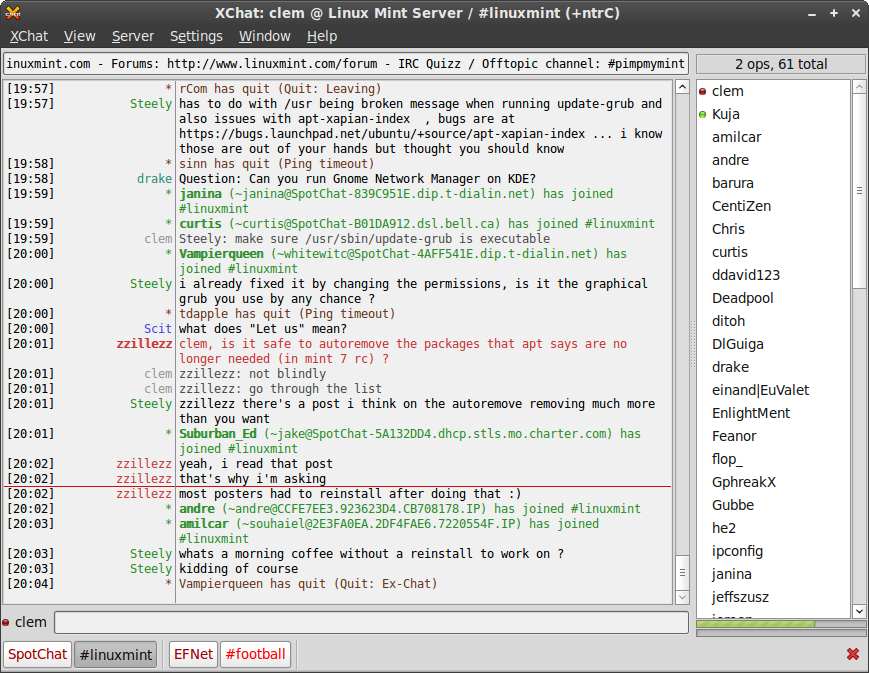Open the Help menu

322,37
